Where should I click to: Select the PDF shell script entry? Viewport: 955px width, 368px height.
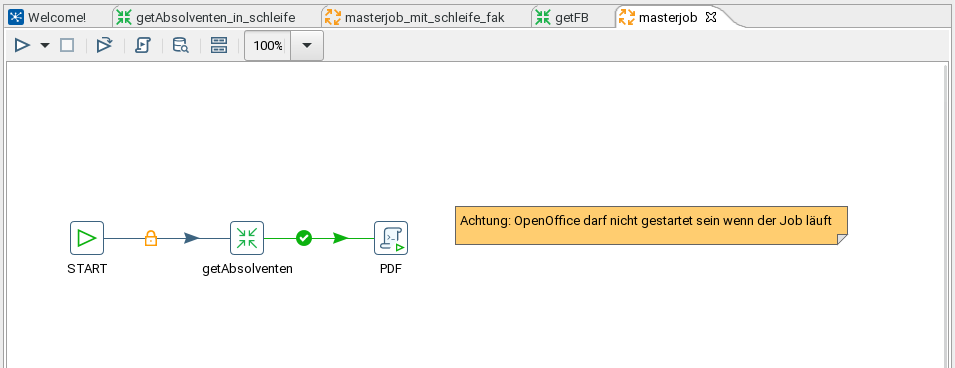pos(390,238)
